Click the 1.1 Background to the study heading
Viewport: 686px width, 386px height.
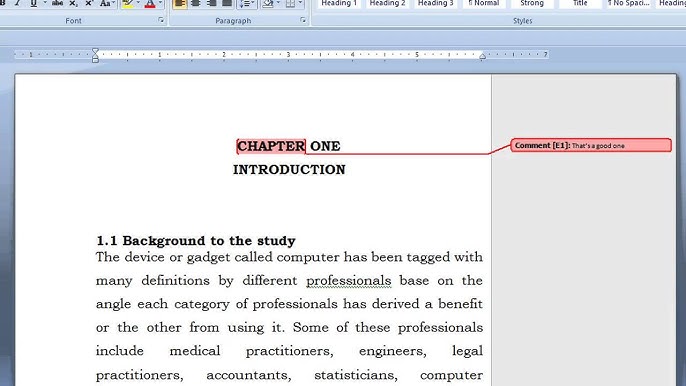click(196, 241)
